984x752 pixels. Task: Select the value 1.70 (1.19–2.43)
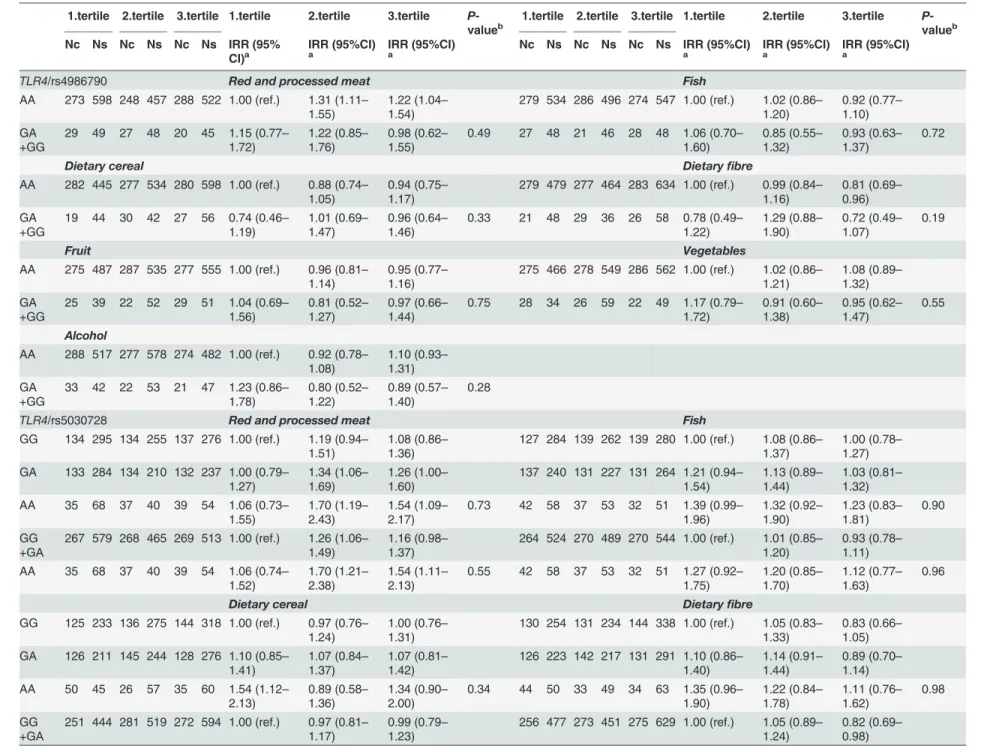338,512
